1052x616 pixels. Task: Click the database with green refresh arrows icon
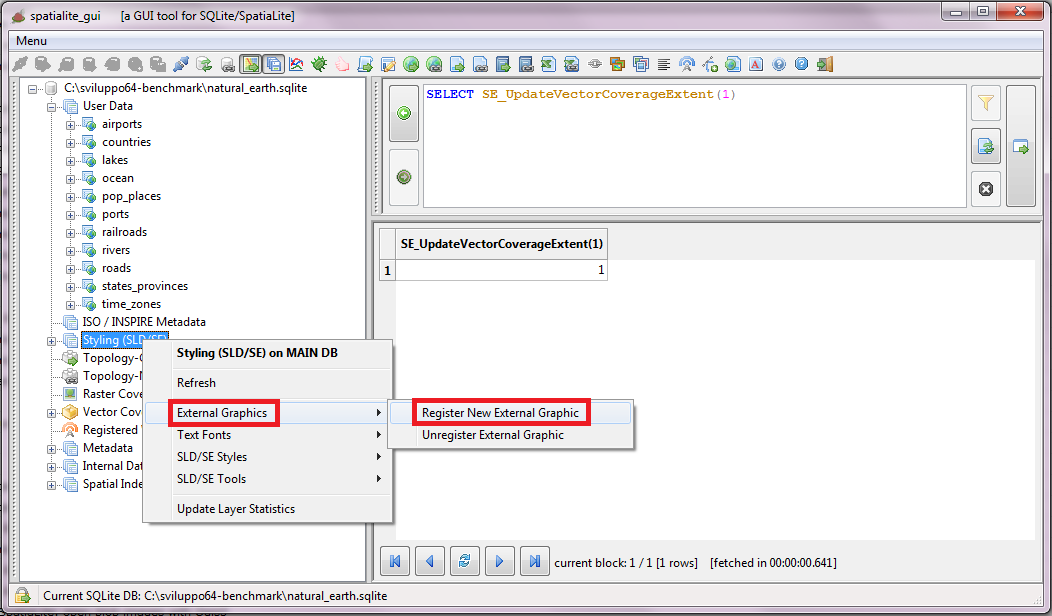coord(204,64)
